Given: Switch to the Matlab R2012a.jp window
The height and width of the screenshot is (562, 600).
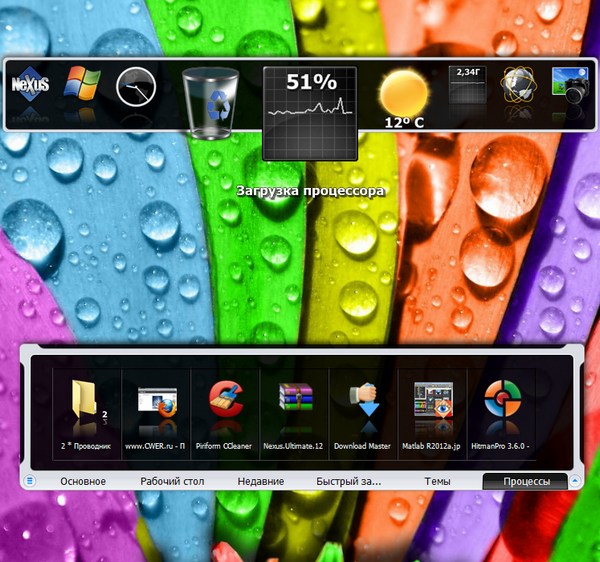Looking at the screenshot, I should [x=433, y=408].
